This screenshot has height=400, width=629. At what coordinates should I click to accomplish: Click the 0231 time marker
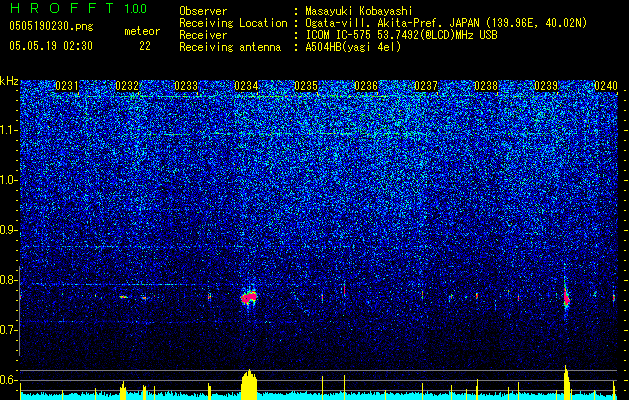click(x=67, y=86)
